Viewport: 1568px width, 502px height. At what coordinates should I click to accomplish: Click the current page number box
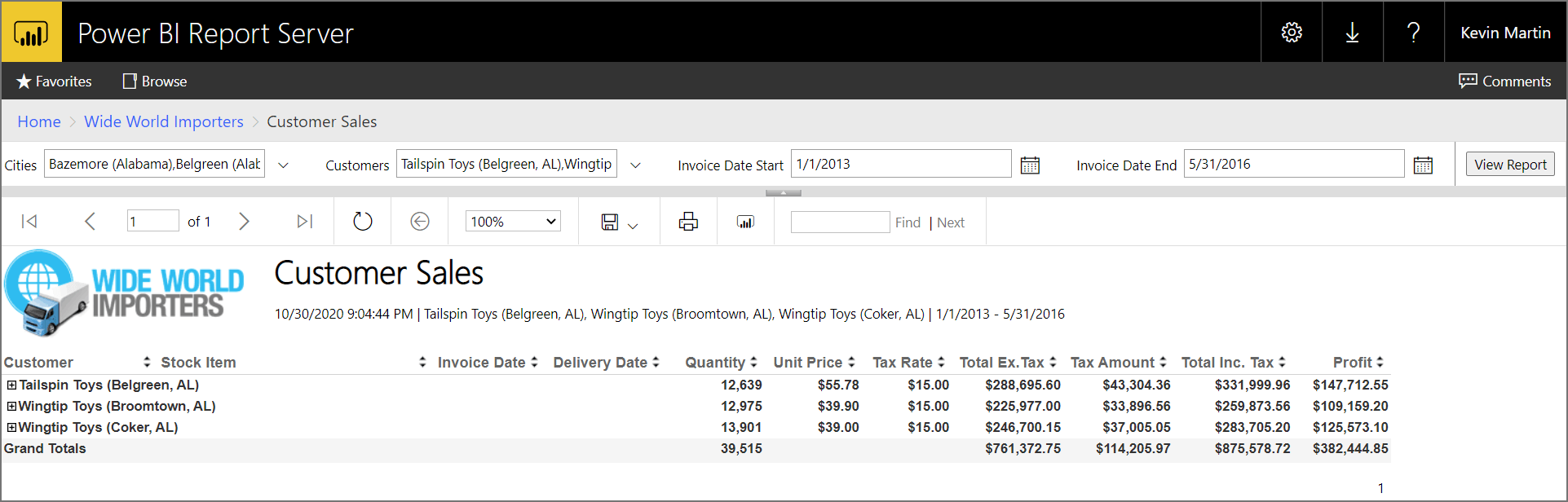(x=152, y=221)
